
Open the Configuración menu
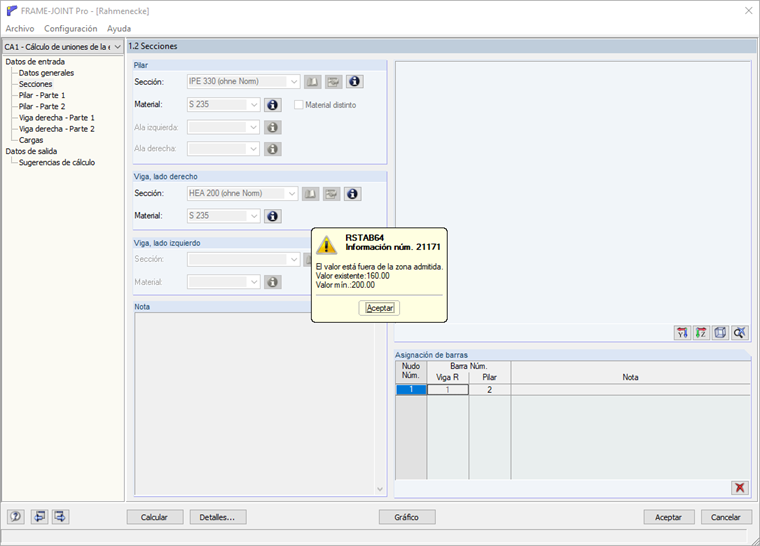(71, 29)
